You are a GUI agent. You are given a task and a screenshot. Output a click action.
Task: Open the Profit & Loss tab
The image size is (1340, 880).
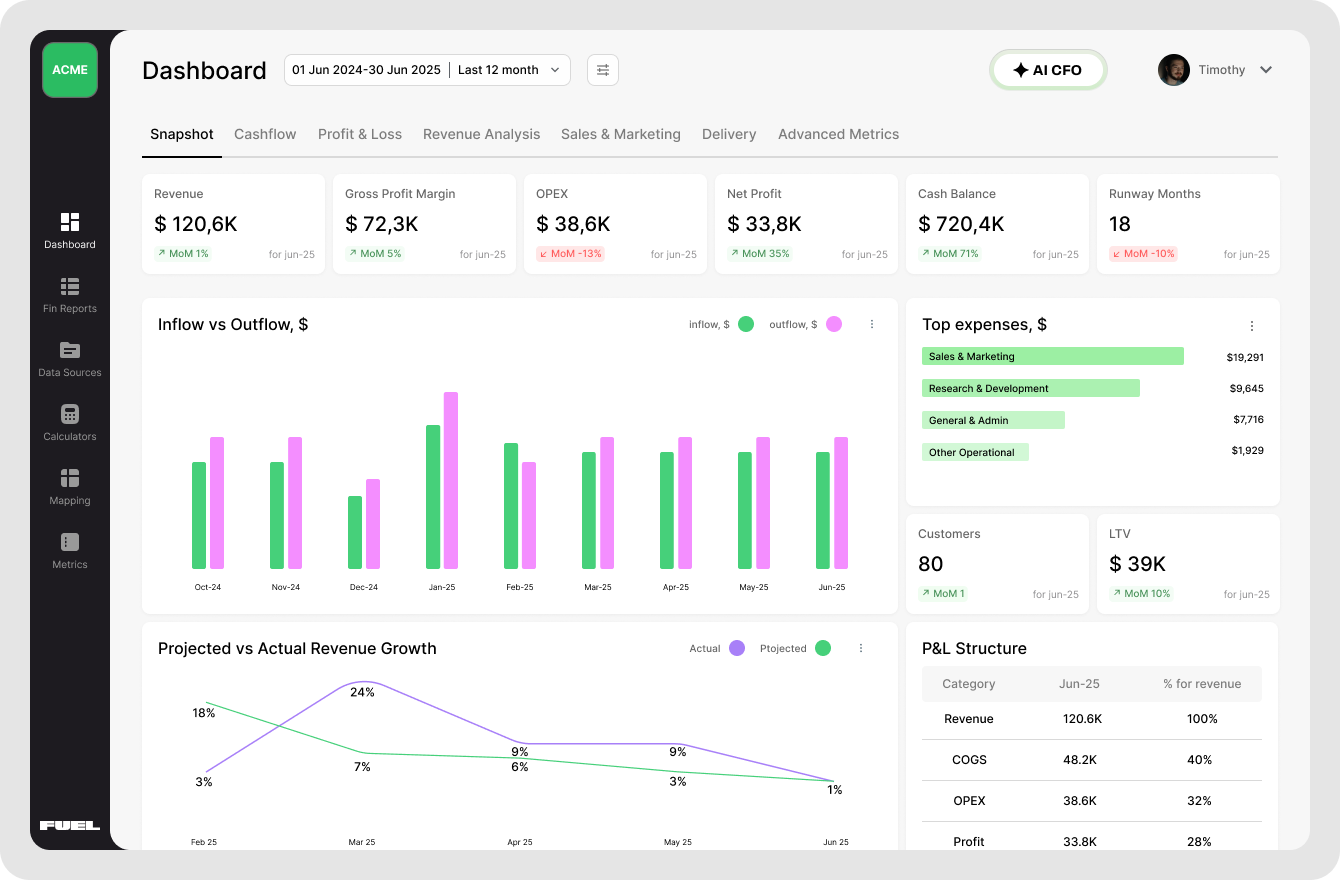click(360, 134)
